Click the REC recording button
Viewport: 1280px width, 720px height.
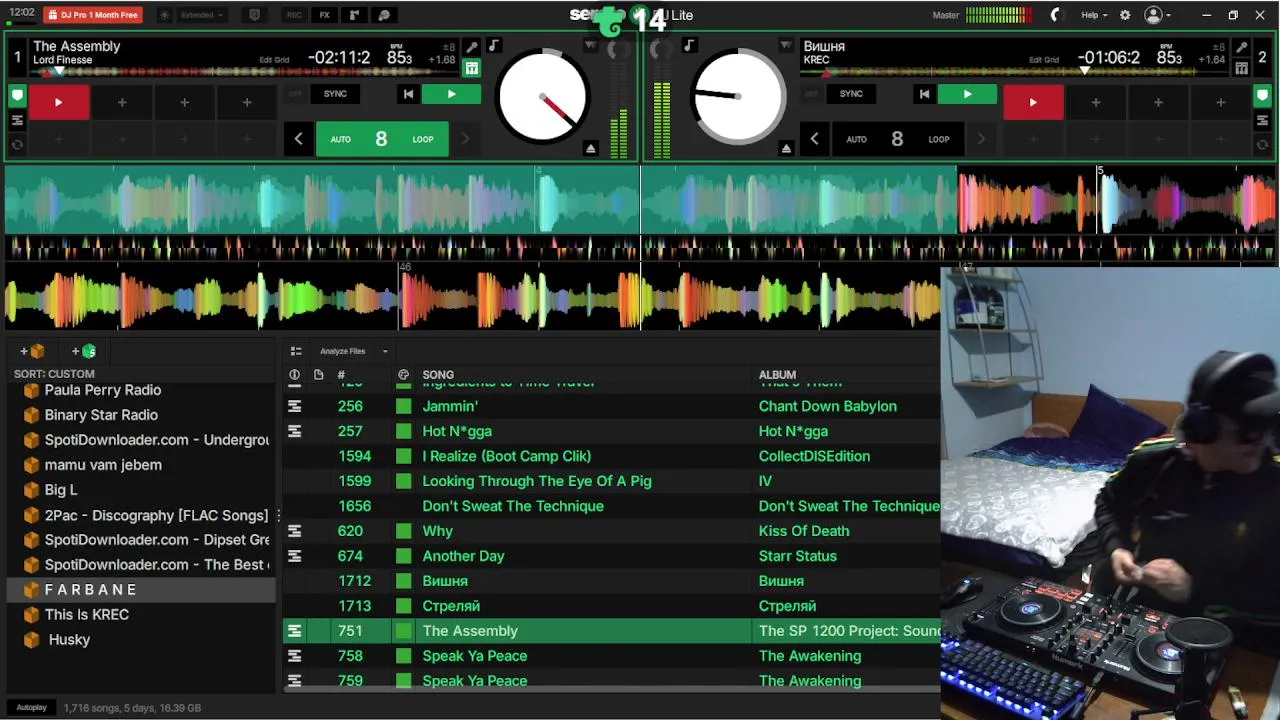pyautogui.click(x=294, y=15)
